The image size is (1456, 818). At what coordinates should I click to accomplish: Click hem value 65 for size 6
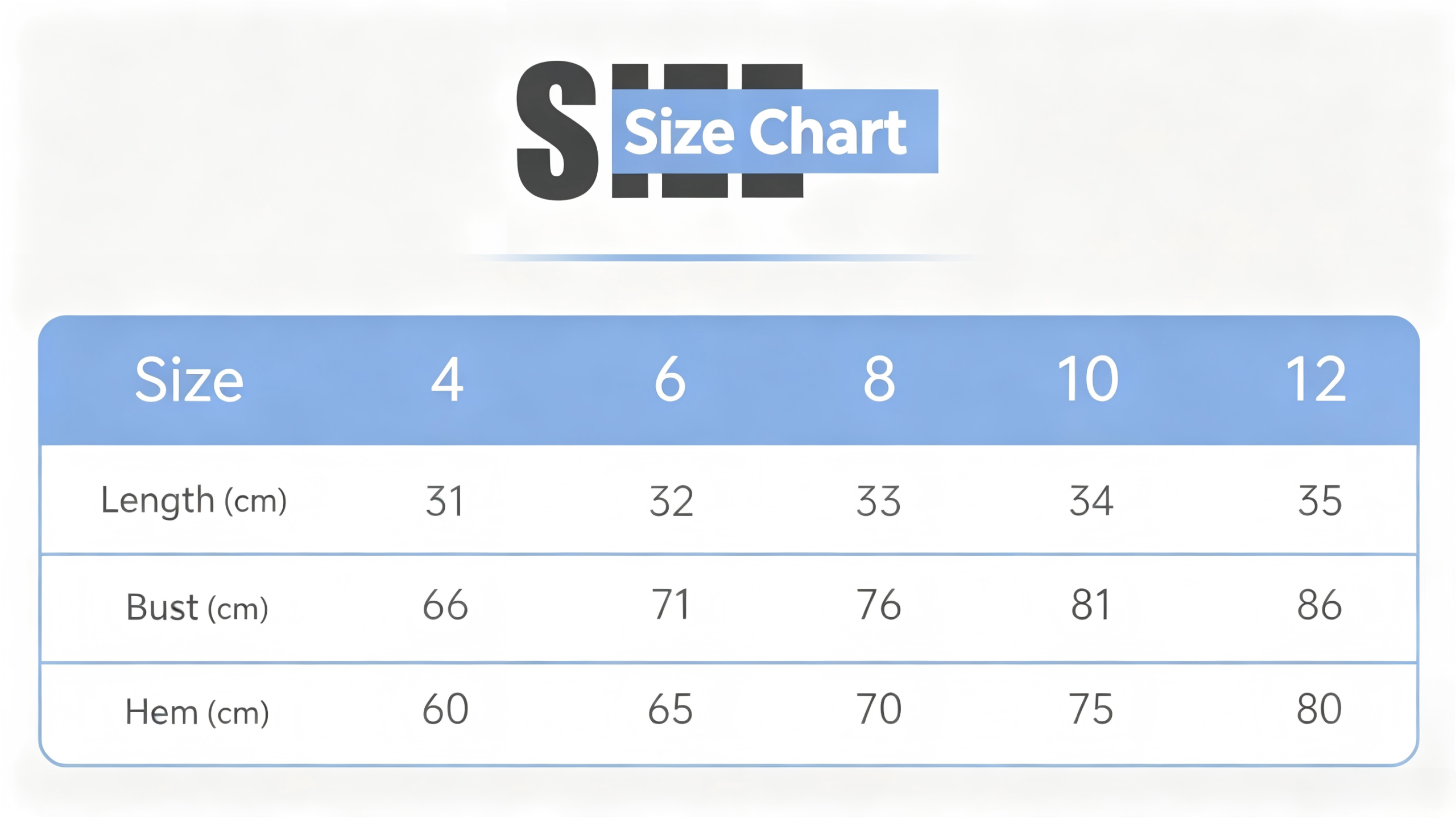671,709
